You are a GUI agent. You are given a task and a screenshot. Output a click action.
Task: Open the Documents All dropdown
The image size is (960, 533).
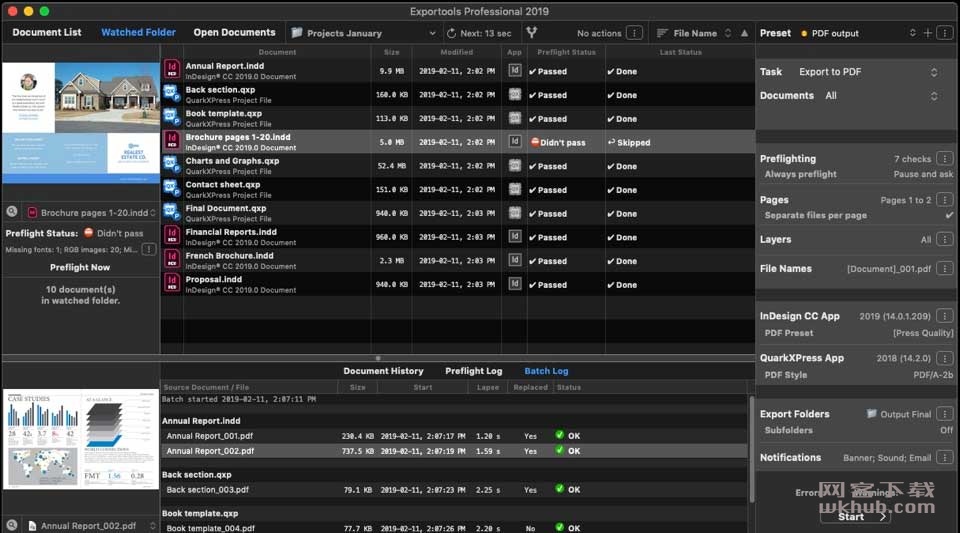pyautogui.click(x=881, y=96)
